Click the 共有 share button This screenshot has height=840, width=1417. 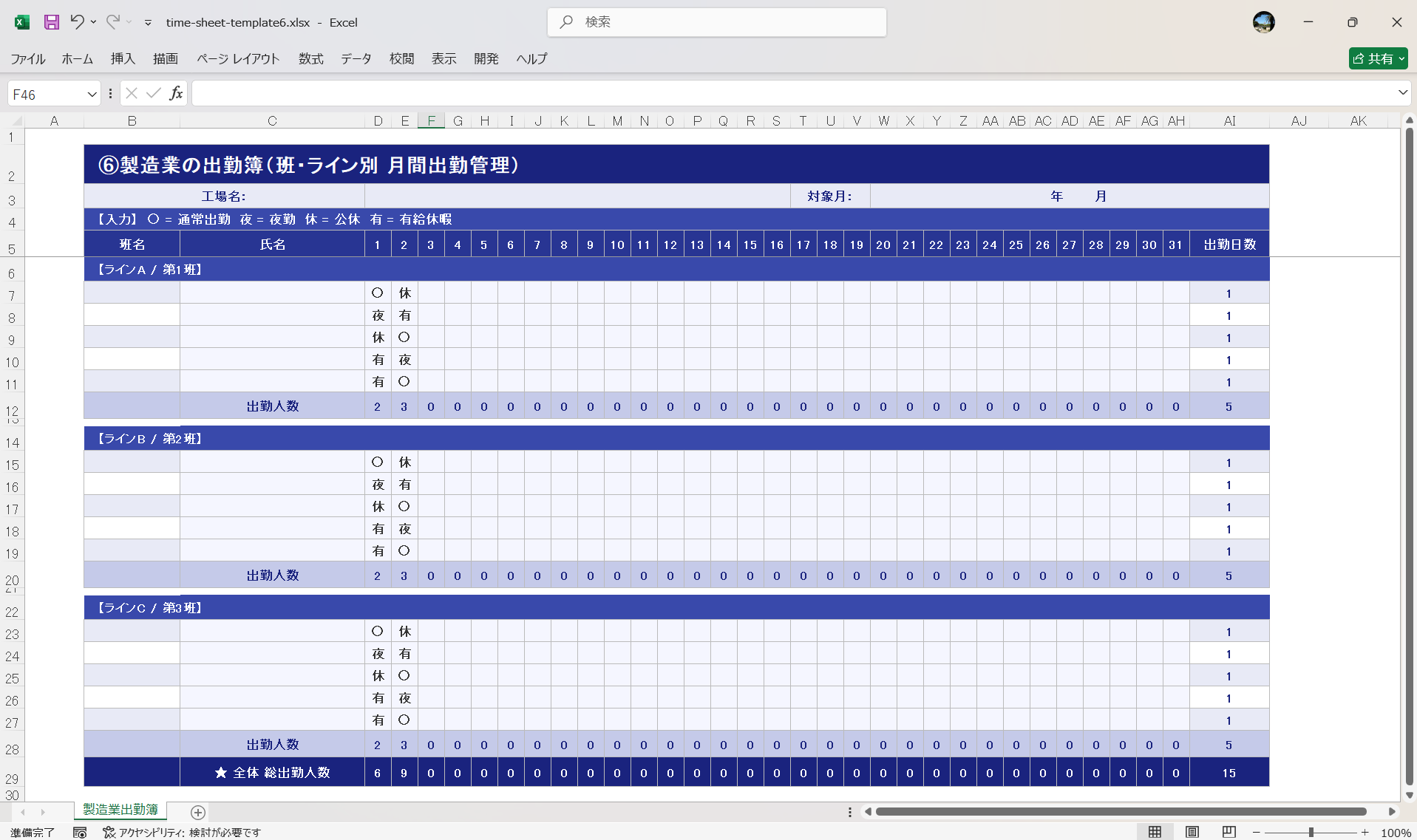pos(1378,58)
